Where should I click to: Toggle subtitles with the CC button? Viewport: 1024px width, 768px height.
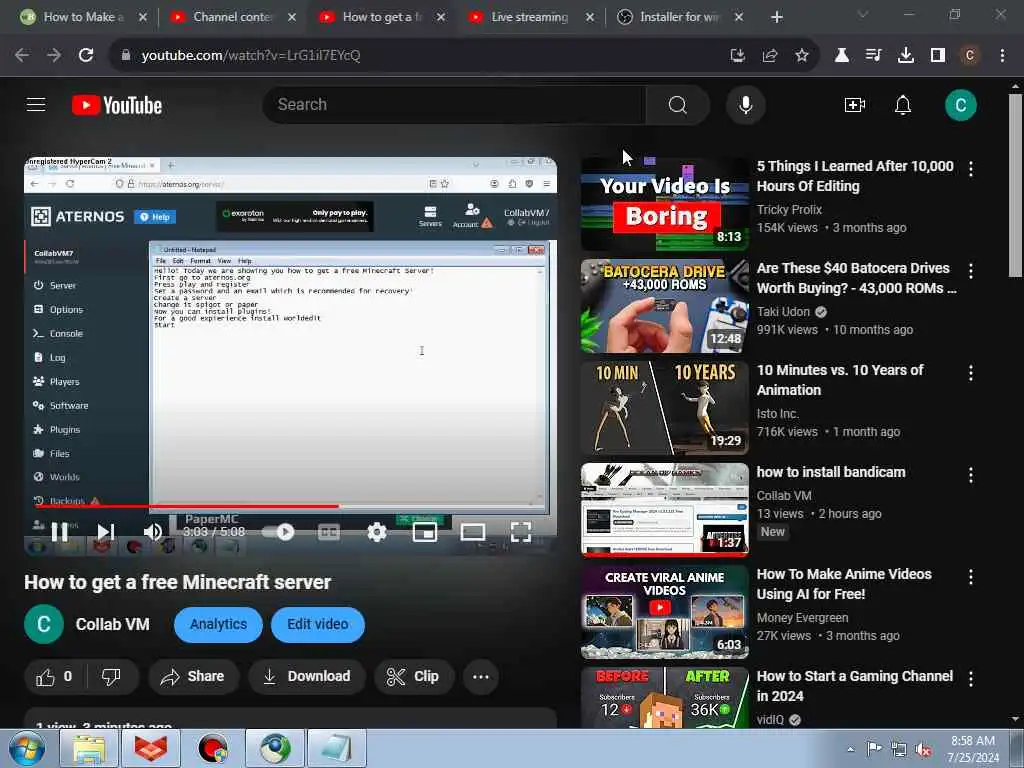(x=328, y=532)
